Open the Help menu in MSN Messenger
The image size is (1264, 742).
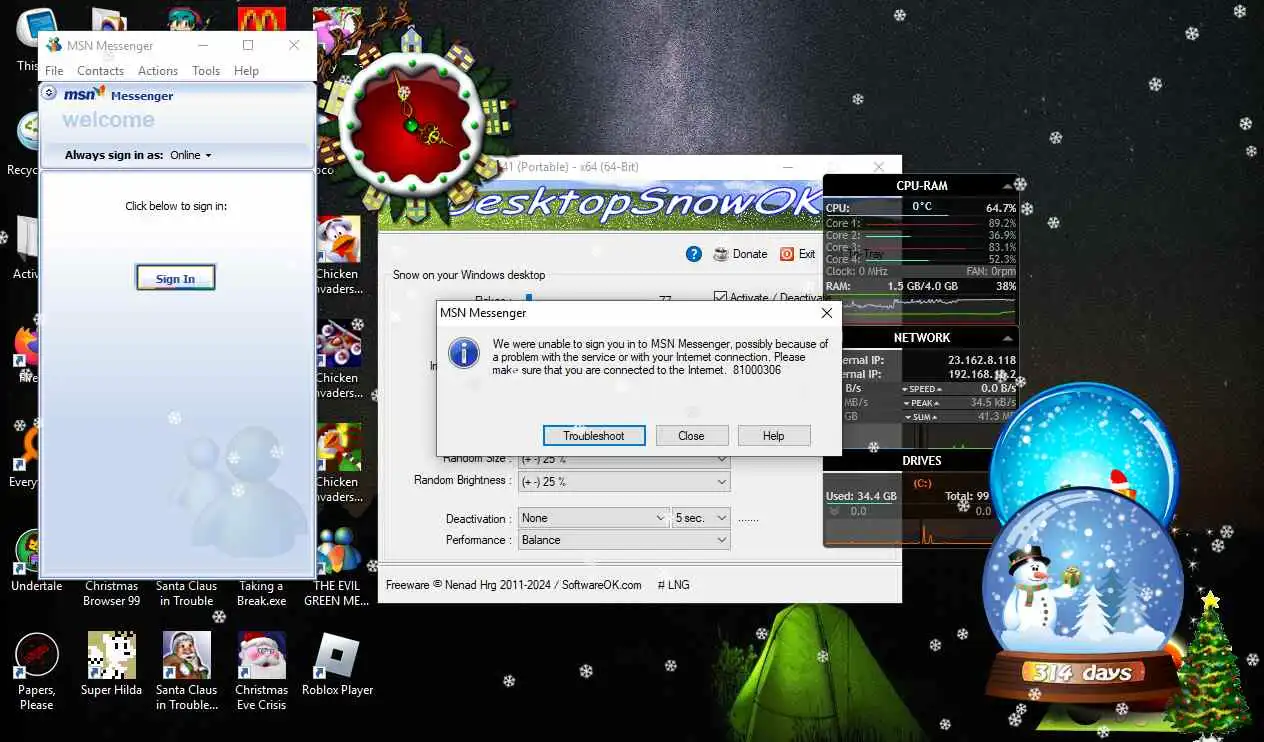pos(246,71)
